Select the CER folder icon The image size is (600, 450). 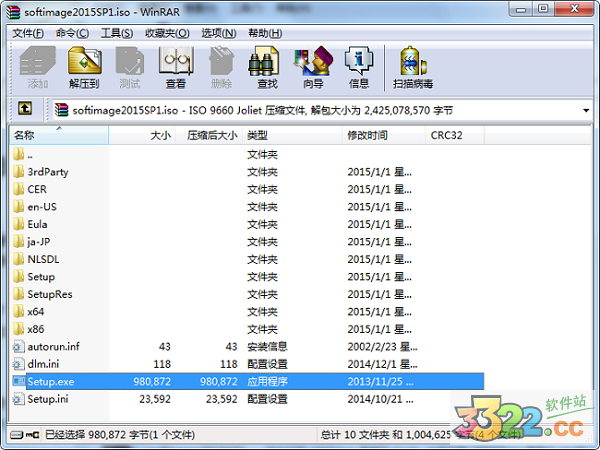pyautogui.click(x=18, y=189)
